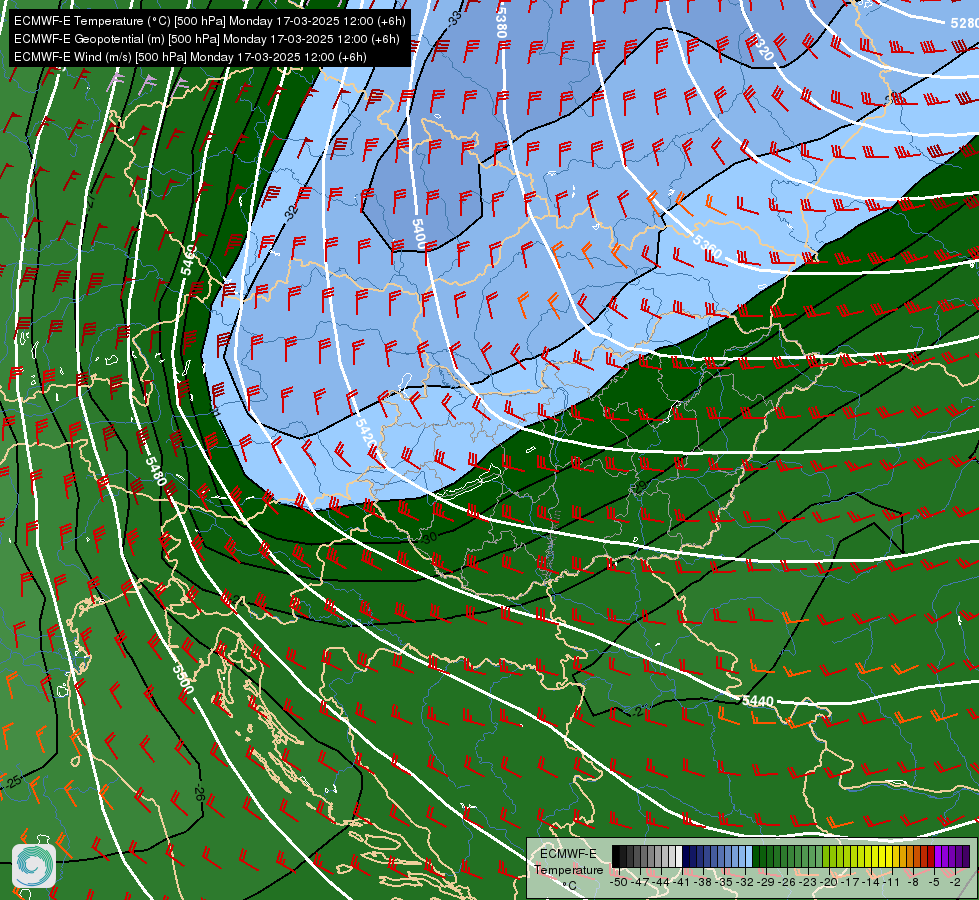Click the 5480 geopotential contour label
Image resolution: width=979 pixels, height=900 pixels.
(x=156, y=470)
